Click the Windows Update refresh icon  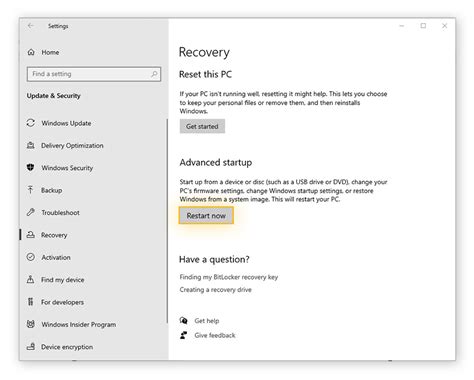point(31,123)
